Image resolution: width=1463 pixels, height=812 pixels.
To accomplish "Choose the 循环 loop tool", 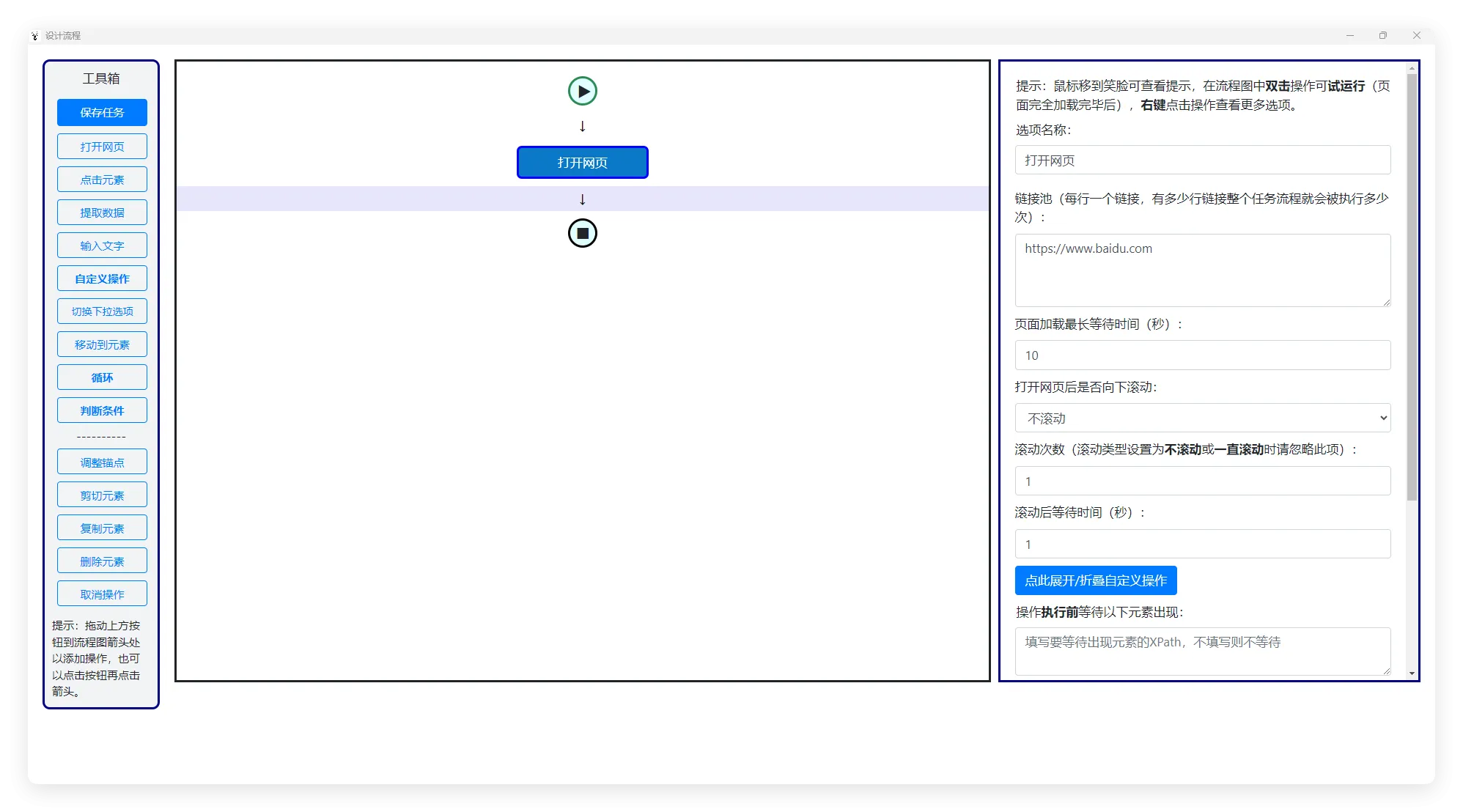I will click(x=102, y=377).
